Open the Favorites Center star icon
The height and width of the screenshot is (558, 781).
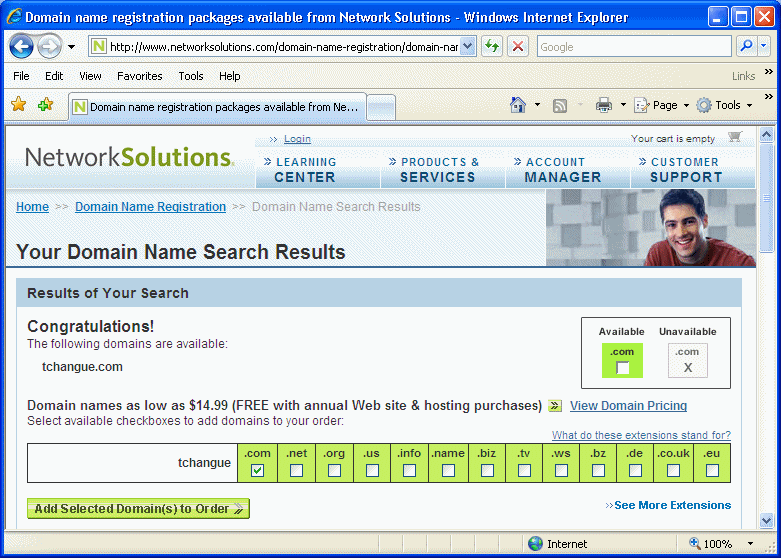tap(18, 104)
